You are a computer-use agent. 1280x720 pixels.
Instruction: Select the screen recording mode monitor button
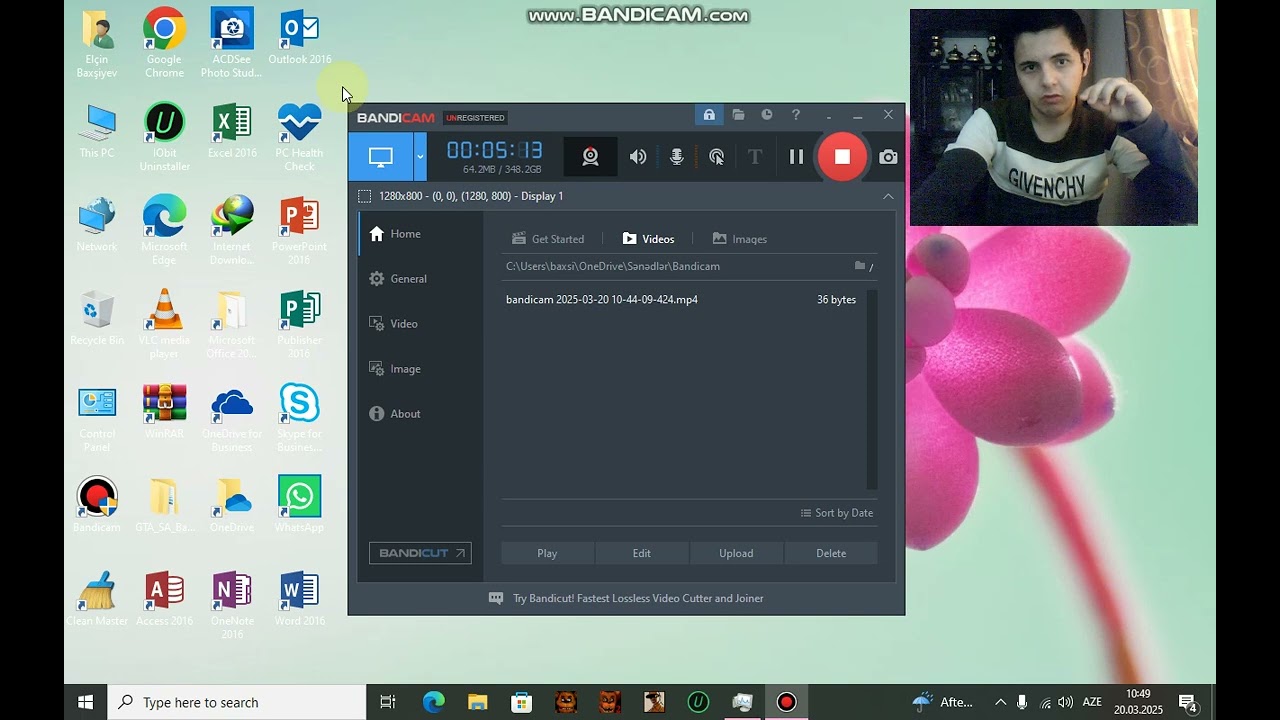381,157
